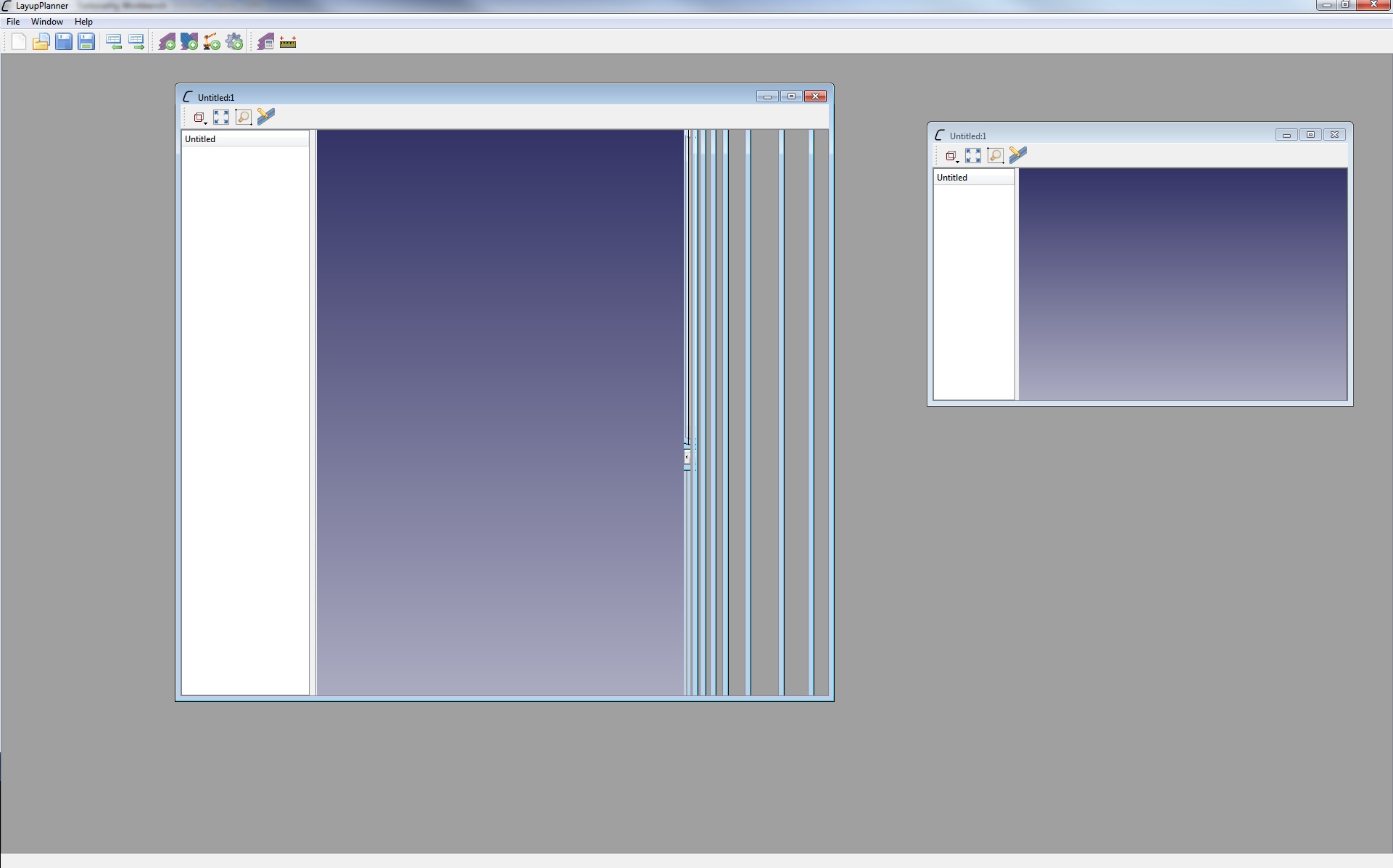Open the Help menu
The height and width of the screenshot is (868, 1393).
[x=83, y=22]
